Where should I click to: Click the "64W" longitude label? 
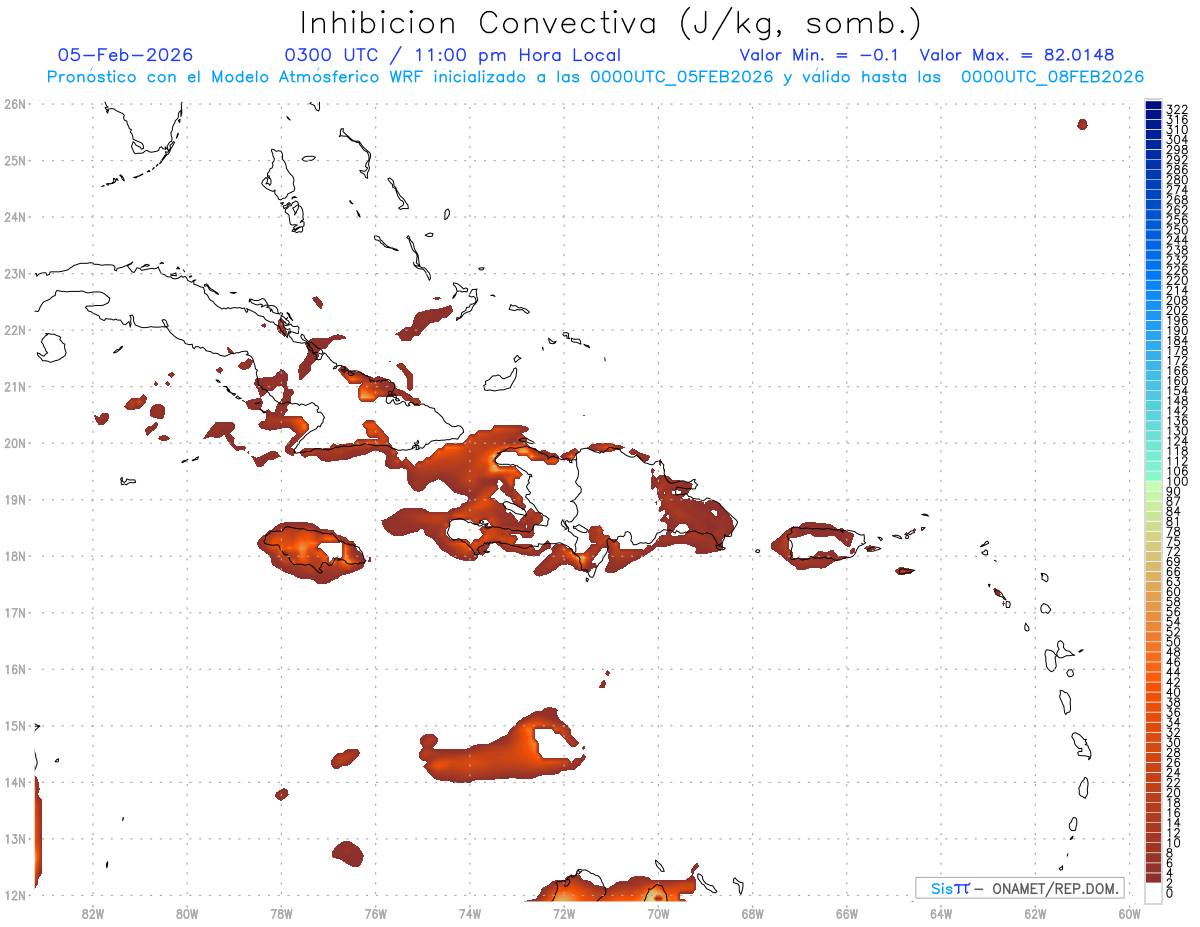coord(941,913)
